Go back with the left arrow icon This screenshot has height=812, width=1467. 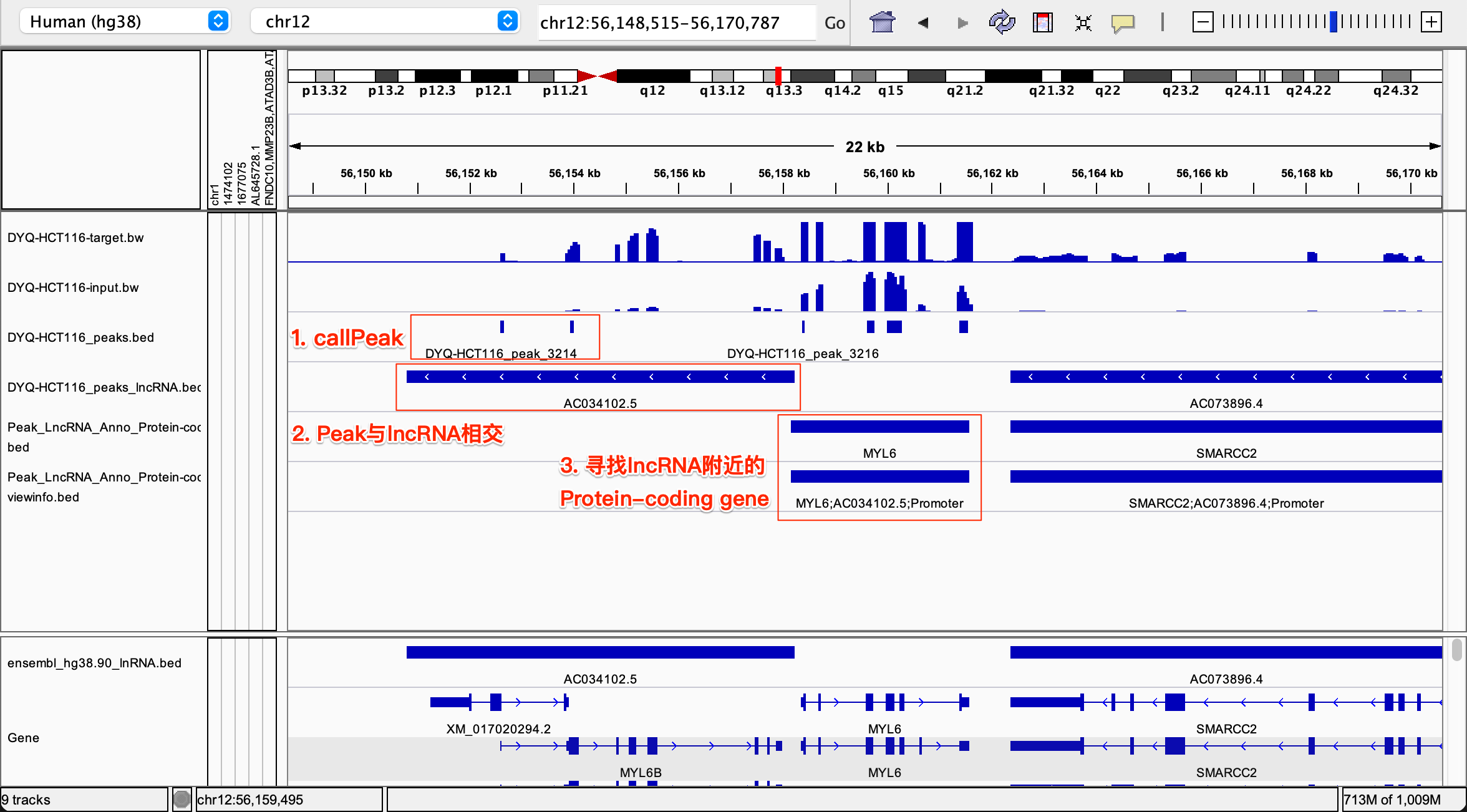(923, 23)
